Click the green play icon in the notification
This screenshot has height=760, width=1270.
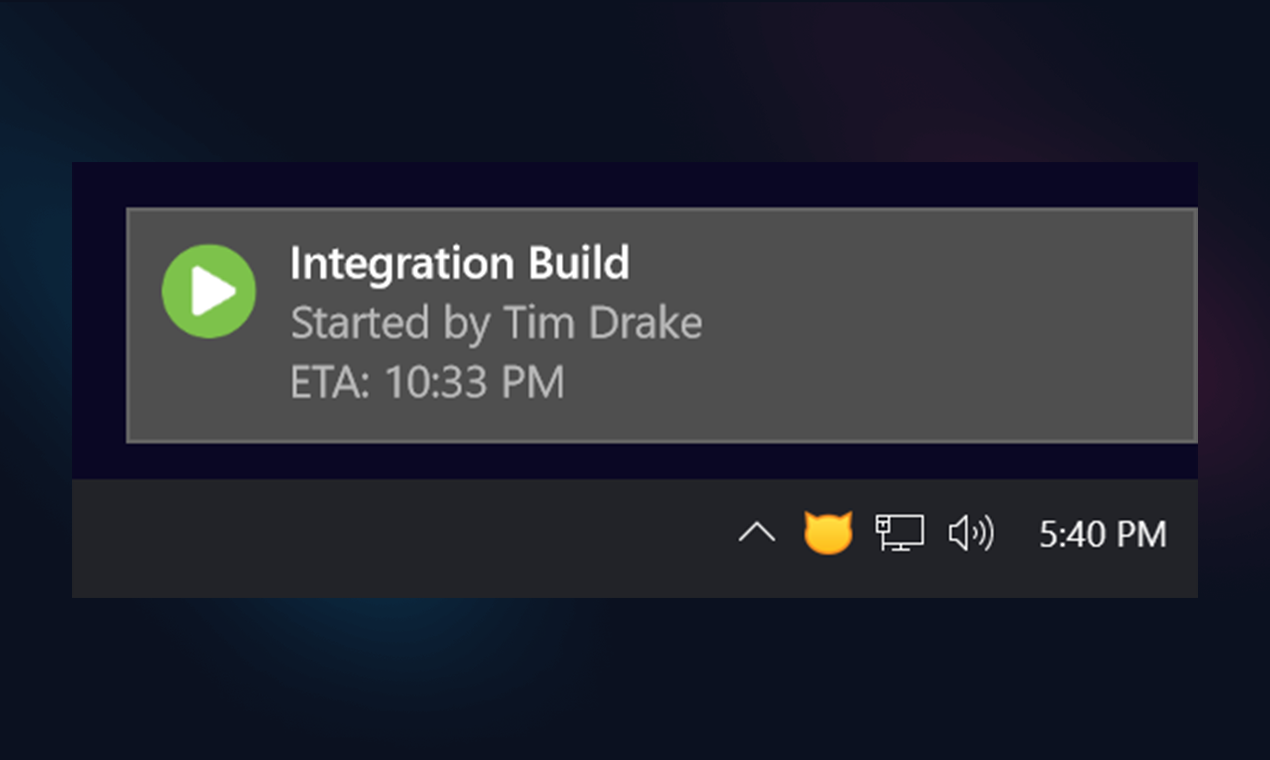click(208, 291)
